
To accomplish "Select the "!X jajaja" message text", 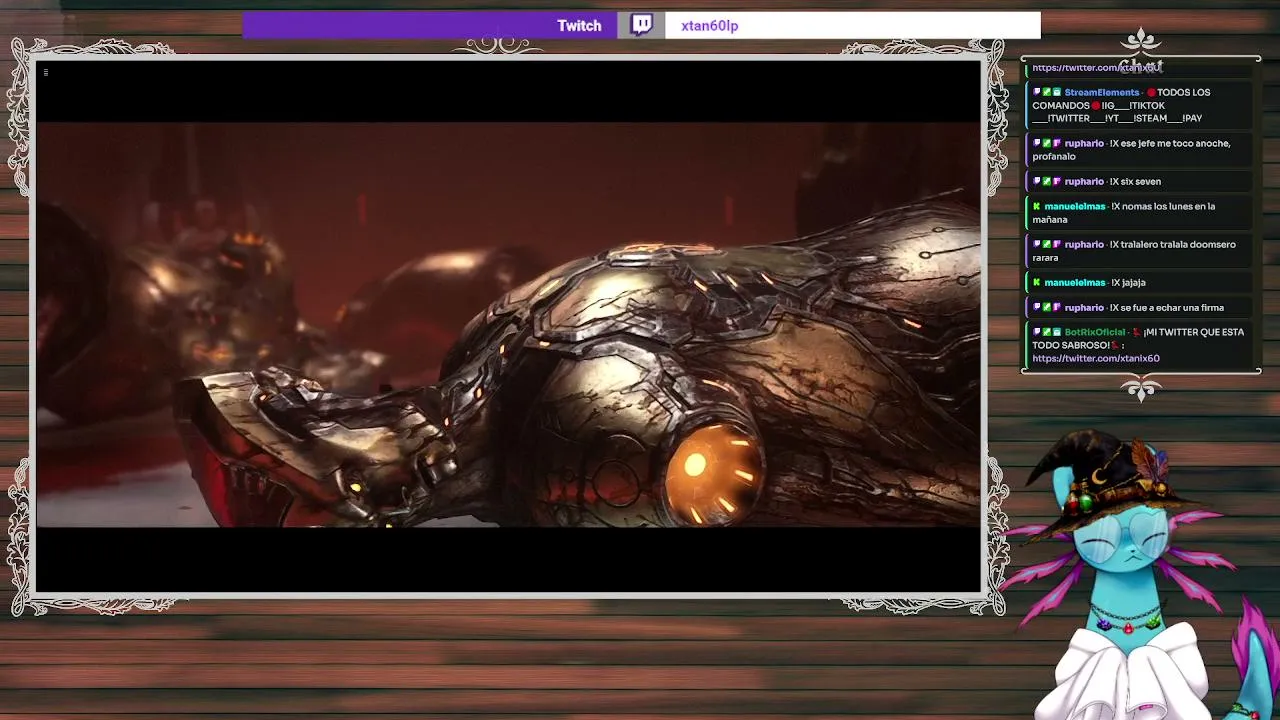I will coord(1128,283).
